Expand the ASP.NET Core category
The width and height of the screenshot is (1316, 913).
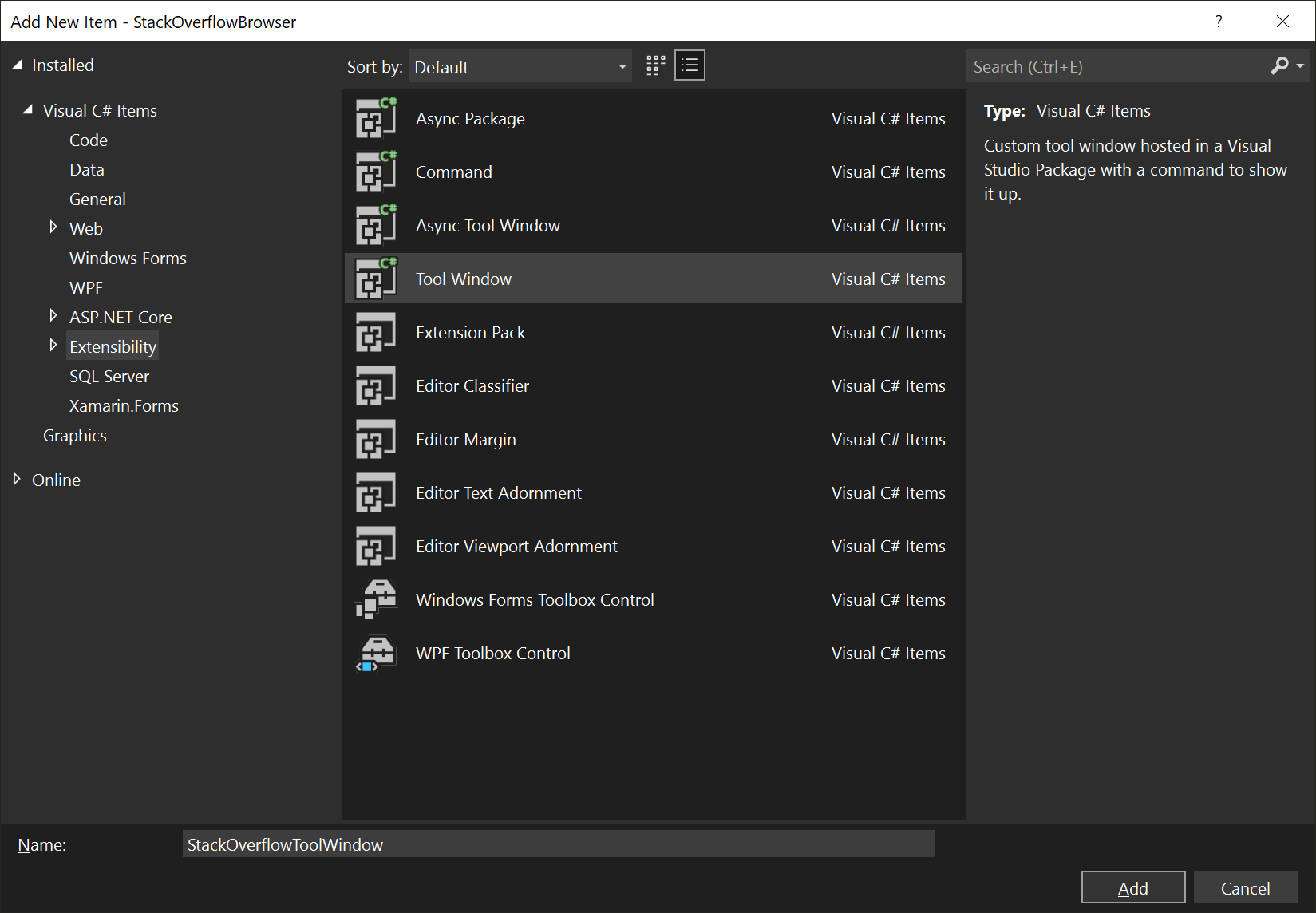pos(53,316)
